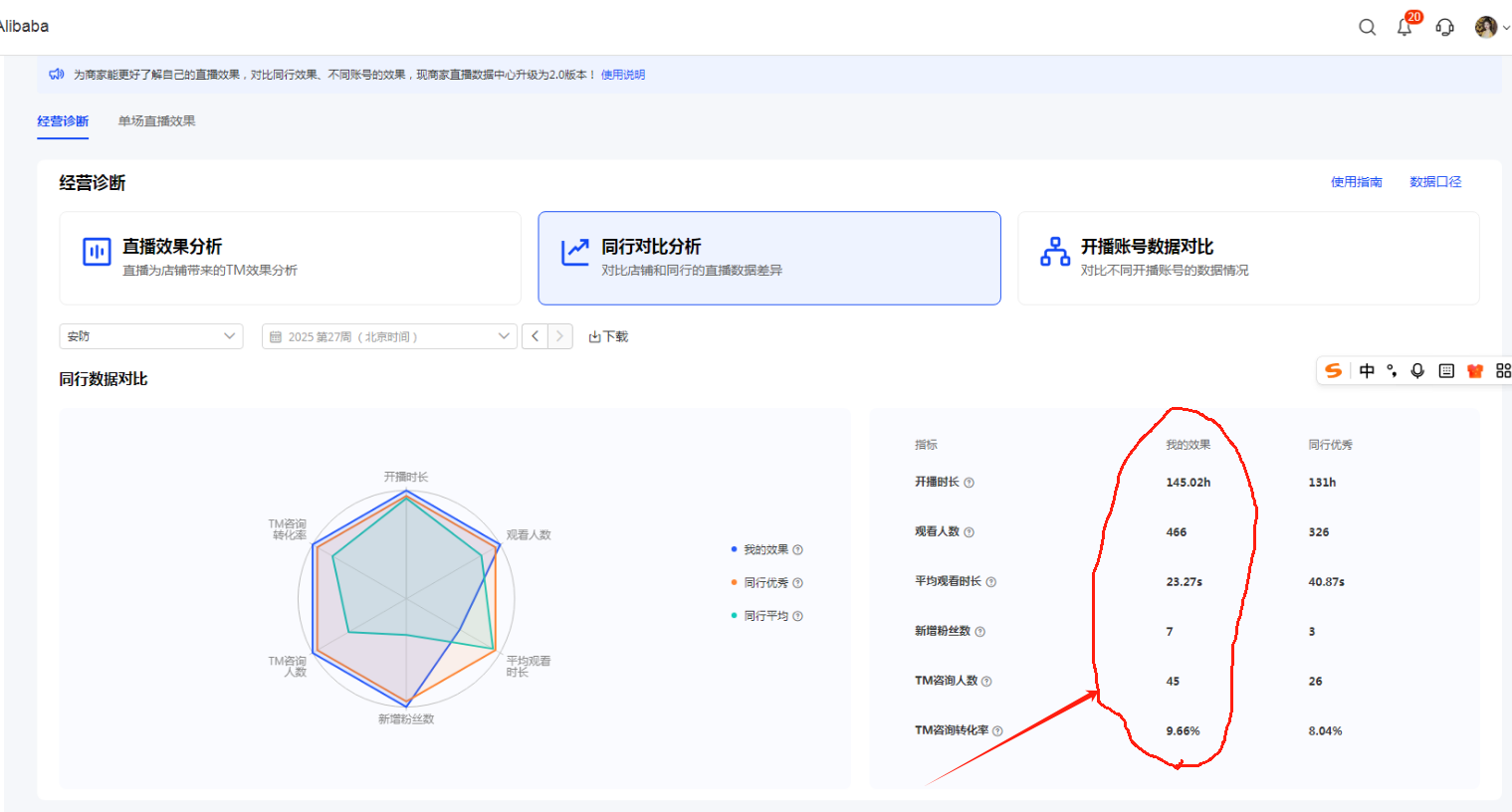The width and height of the screenshot is (1512, 812).
Task: Click help icon next to 同行平均 legend
Action: pyautogui.click(x=798, y=616)
